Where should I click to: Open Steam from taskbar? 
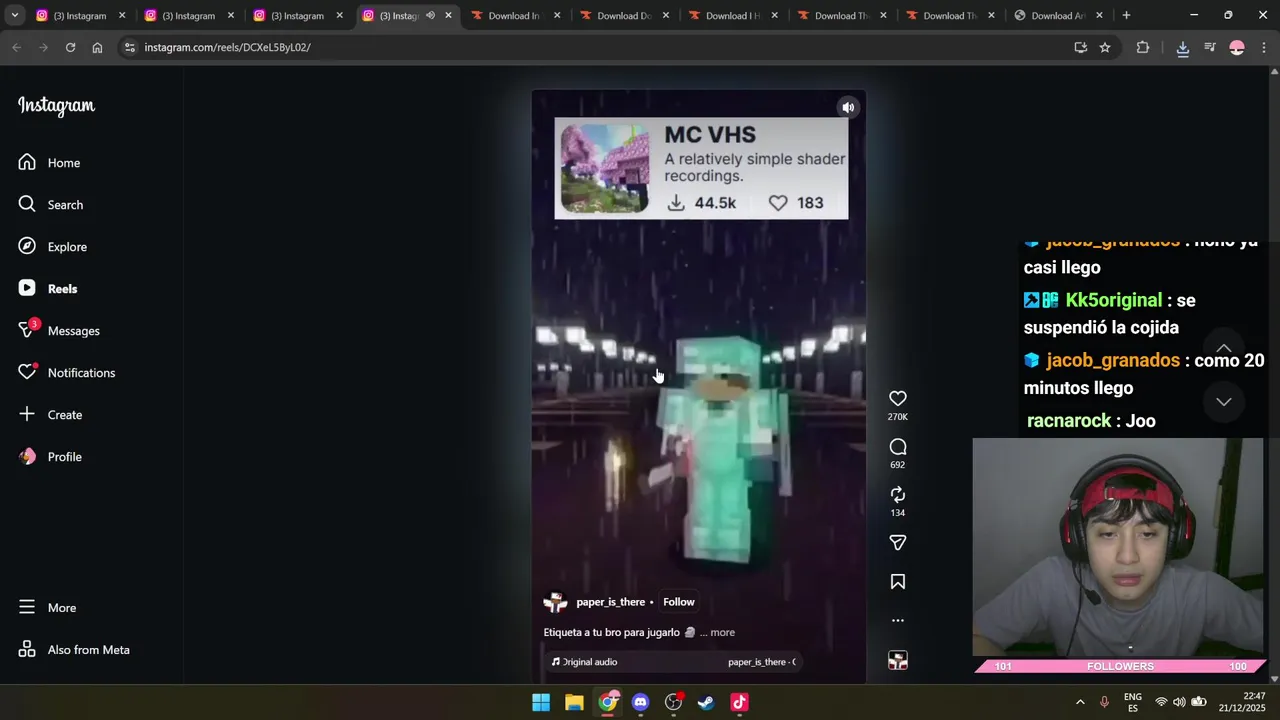[x=706, y=702]
